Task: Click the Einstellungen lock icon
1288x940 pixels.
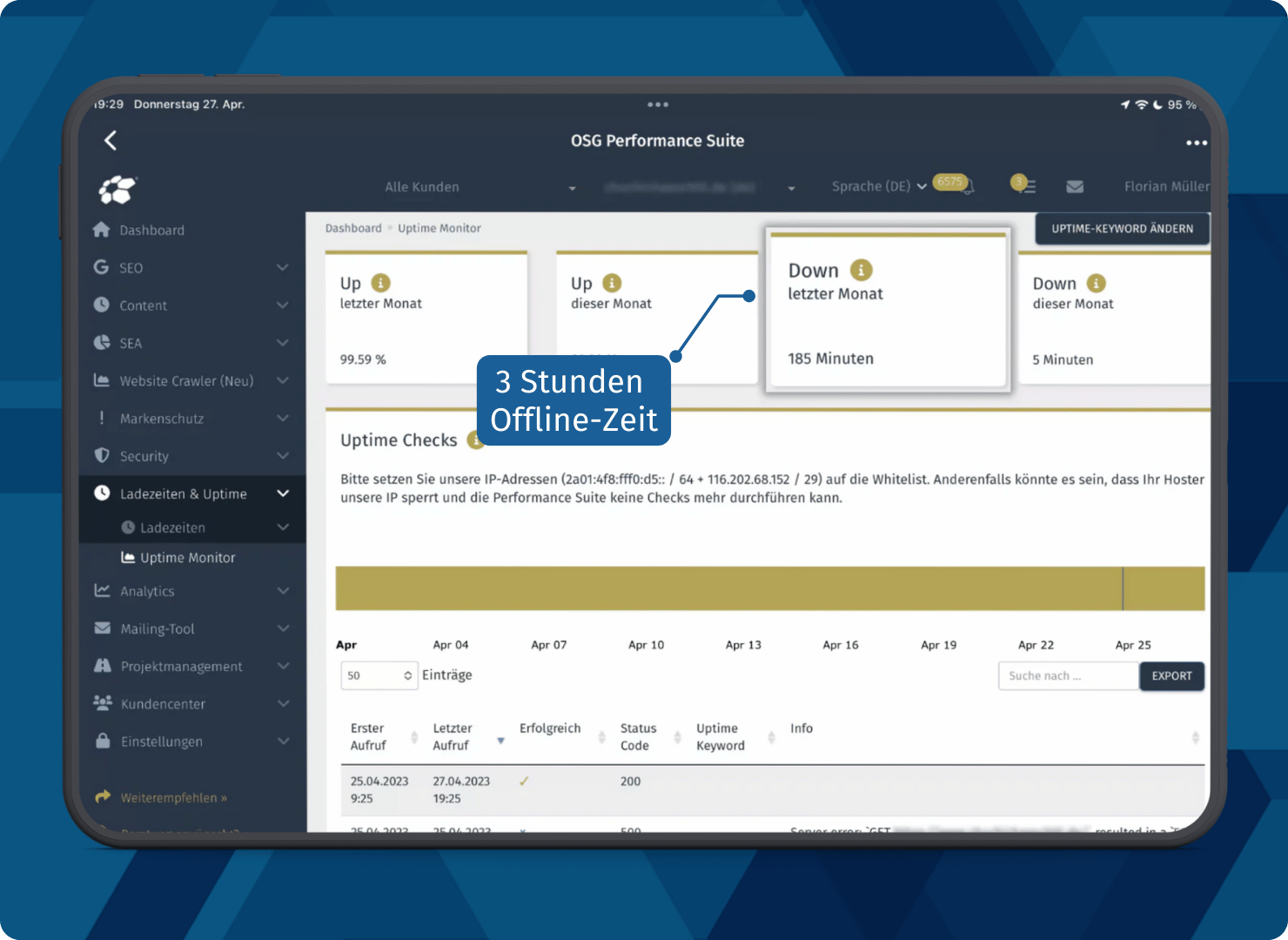Action: pos(103,741)
